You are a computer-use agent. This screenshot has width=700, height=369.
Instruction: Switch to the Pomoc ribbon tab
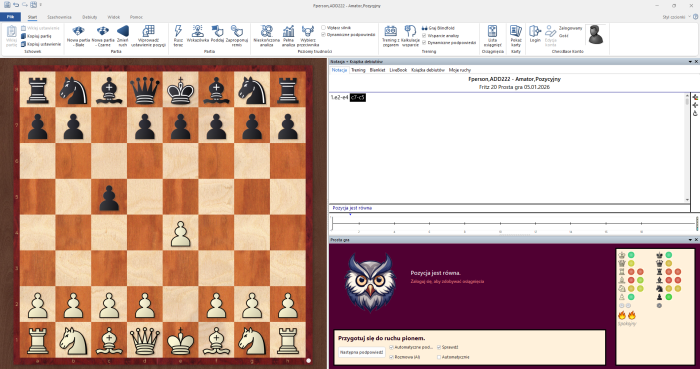[136, 17]
